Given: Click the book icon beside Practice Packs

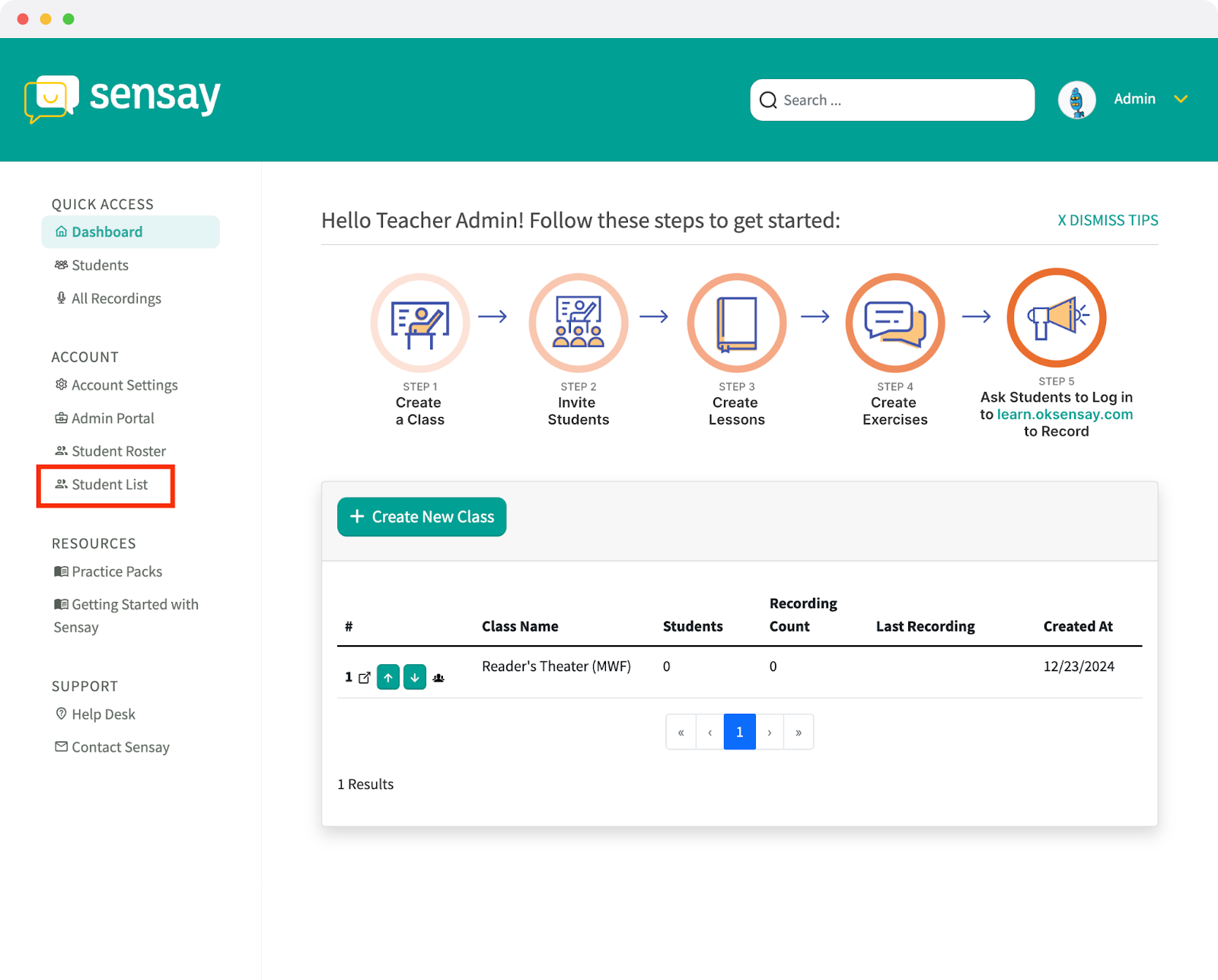Looking at the screenshot, I should coord(61,571).
